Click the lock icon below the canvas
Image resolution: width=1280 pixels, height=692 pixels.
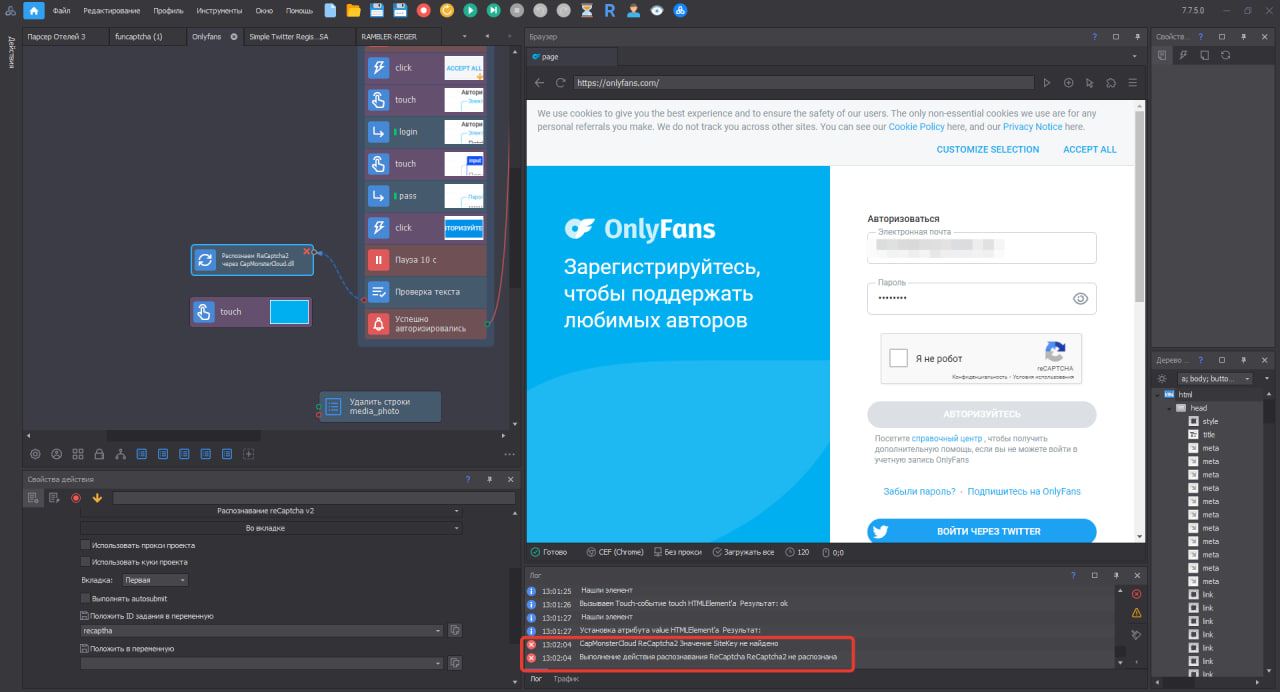(98, 454)
